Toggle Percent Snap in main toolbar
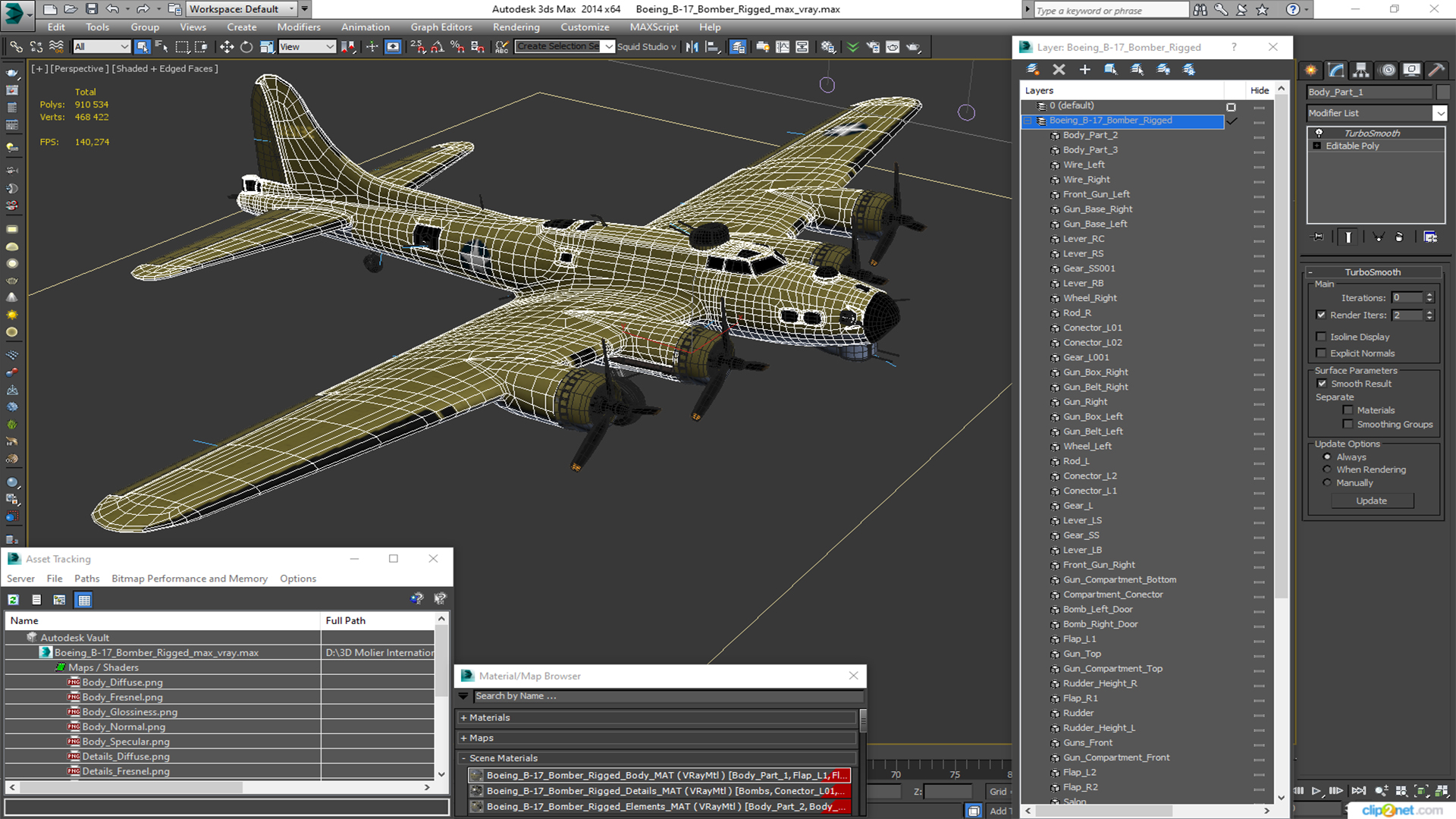The height and width of the screenshot is (819, 1456). 457,47
